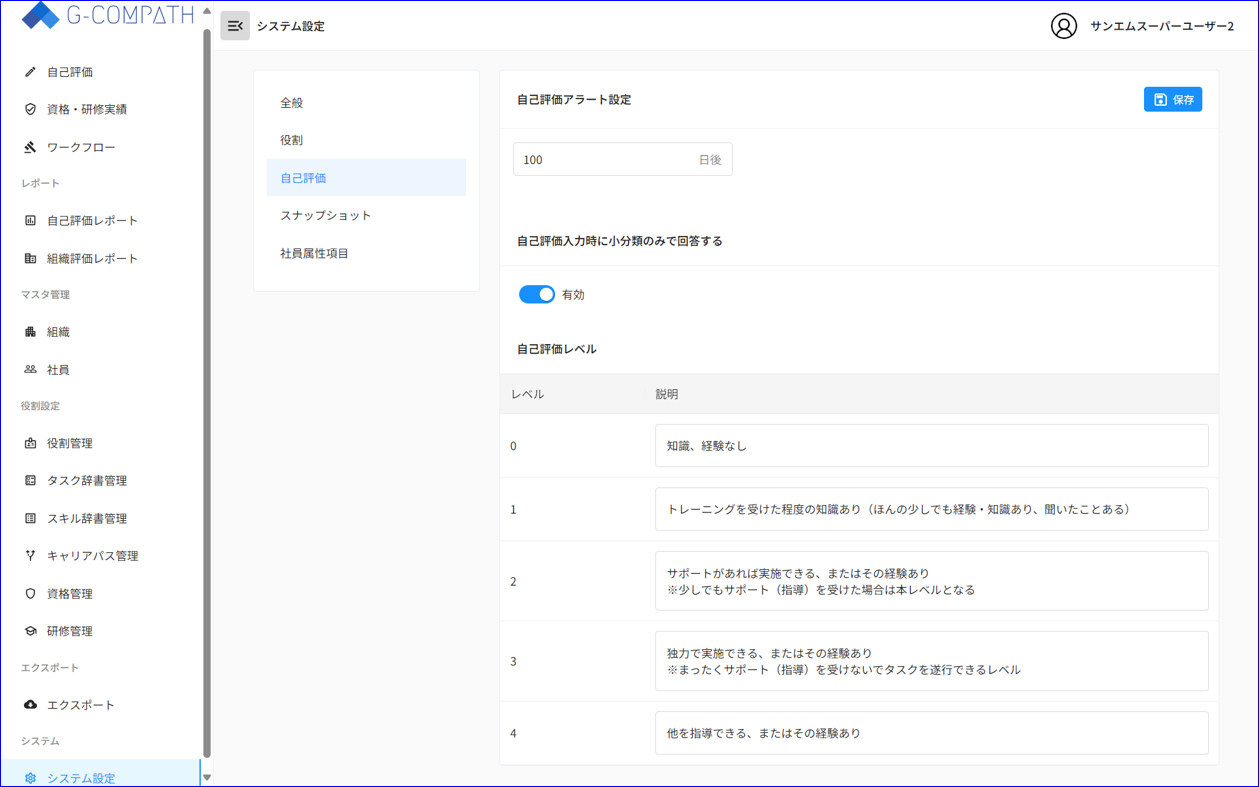1259x787 pixels.
Task: Click the 自己評価レベル heading
Action: [x=556, y=349]
